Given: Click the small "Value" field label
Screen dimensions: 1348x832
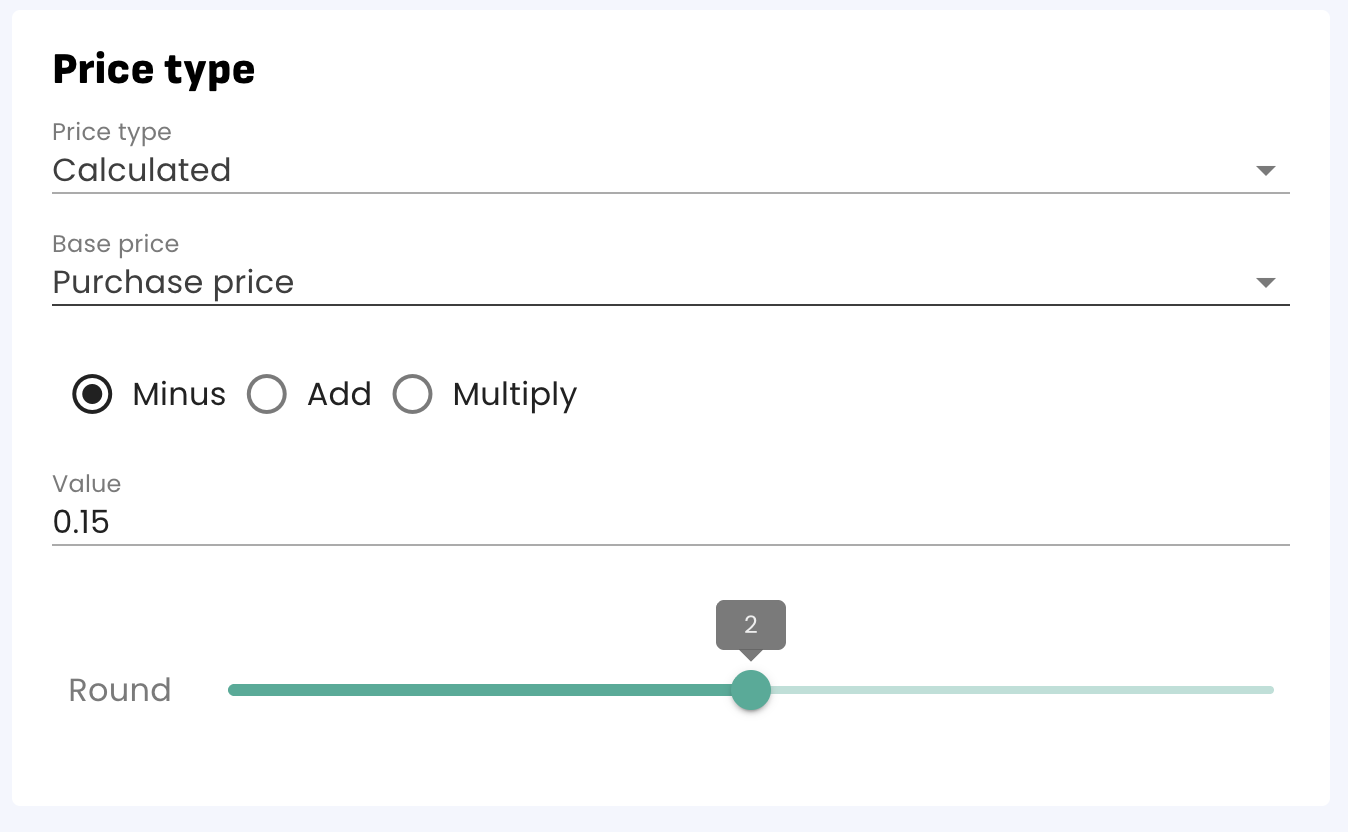Looking at the screenshot, I should coord(86,484).
